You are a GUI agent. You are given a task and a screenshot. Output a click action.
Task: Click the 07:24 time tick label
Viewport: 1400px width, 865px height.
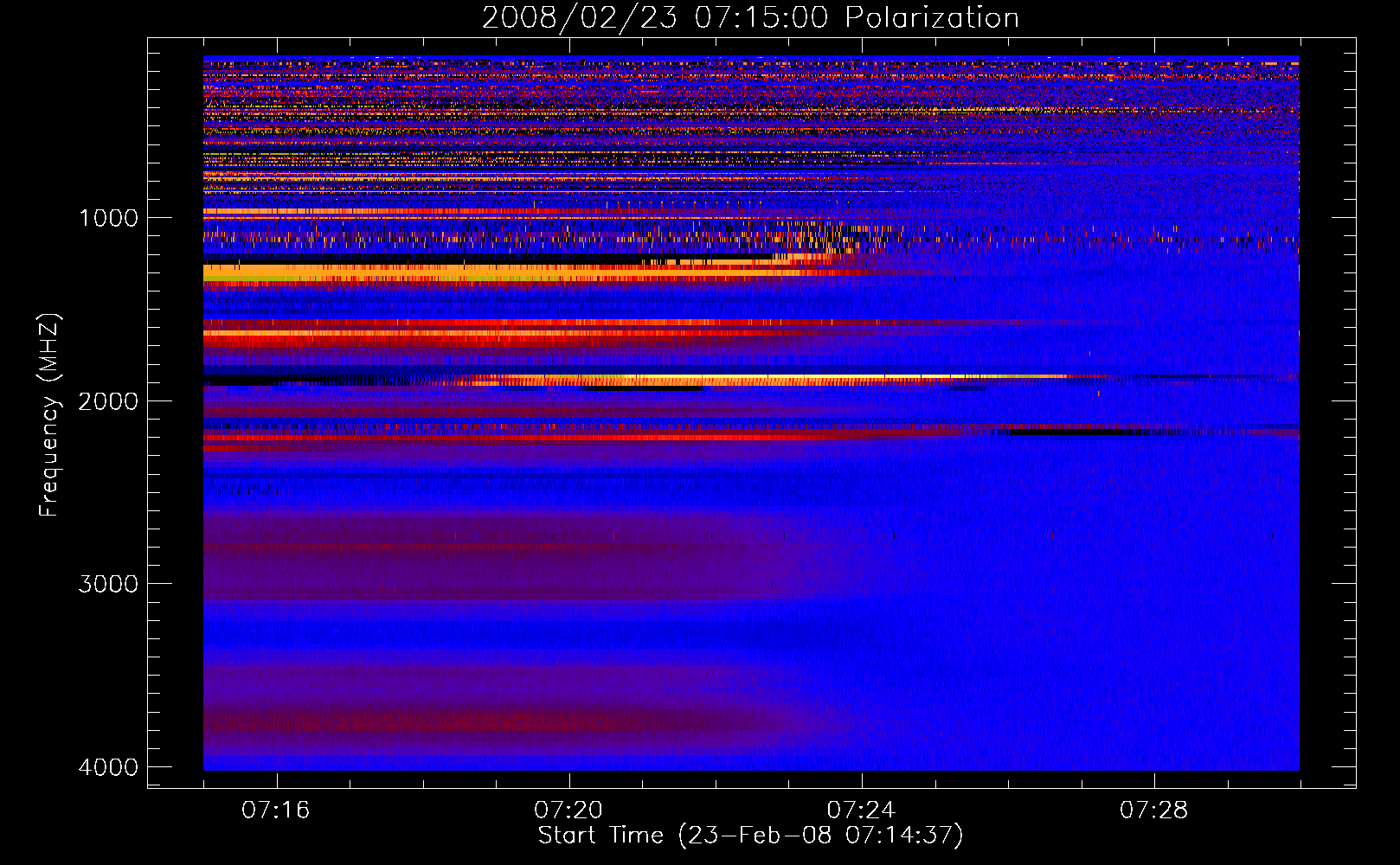coord(862,810)
